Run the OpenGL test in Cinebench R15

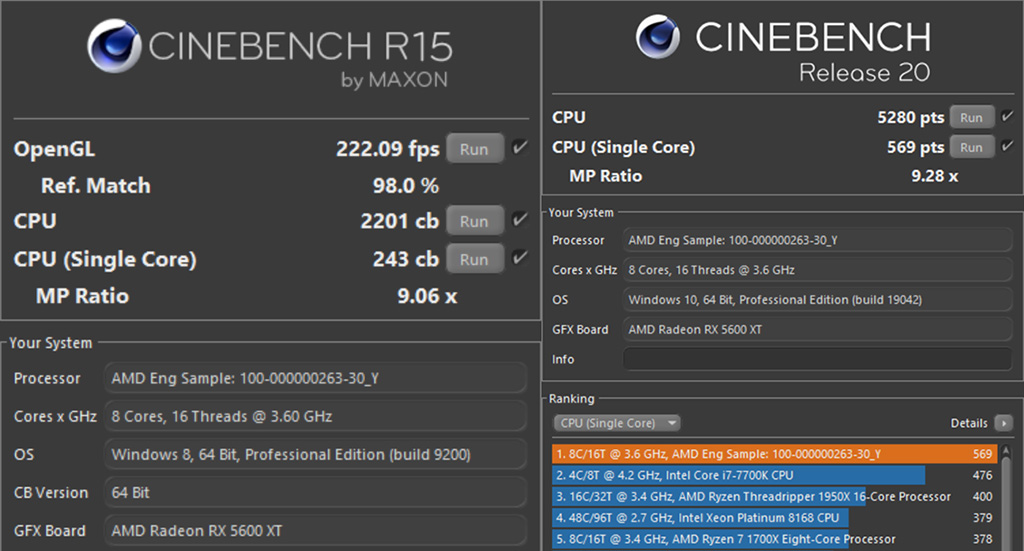coord(475,149)
